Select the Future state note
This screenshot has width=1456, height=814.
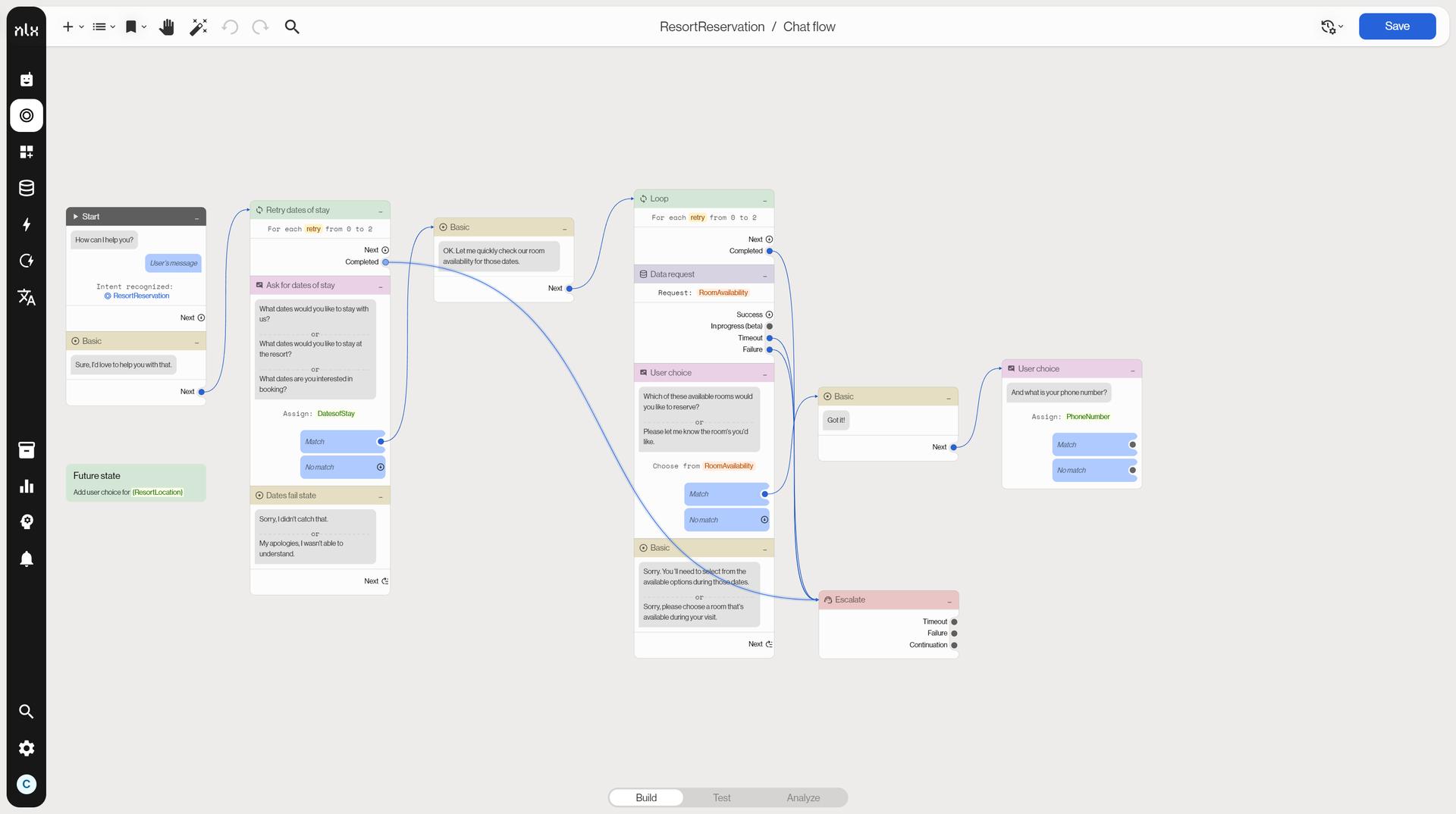pyautogui.click(x=136, y=483)
